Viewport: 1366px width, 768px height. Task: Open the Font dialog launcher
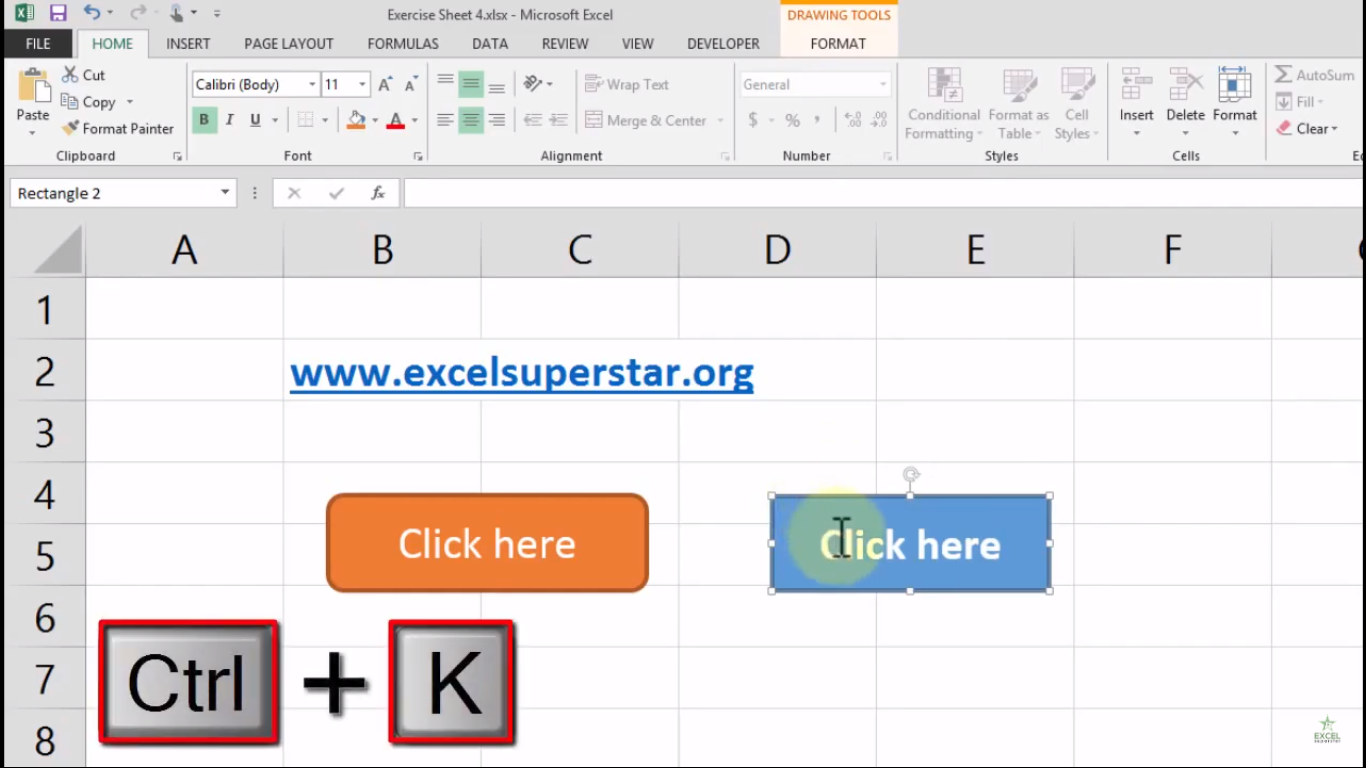click(x=417, y=156)
